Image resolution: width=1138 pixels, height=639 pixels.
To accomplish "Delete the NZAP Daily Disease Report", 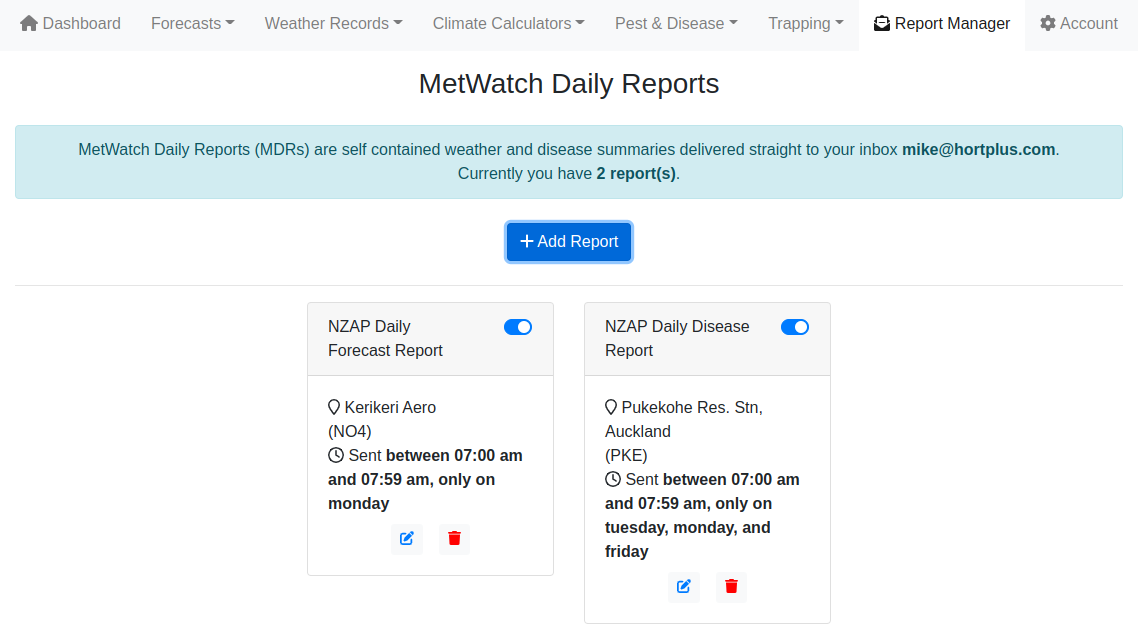I will [732, 587].
